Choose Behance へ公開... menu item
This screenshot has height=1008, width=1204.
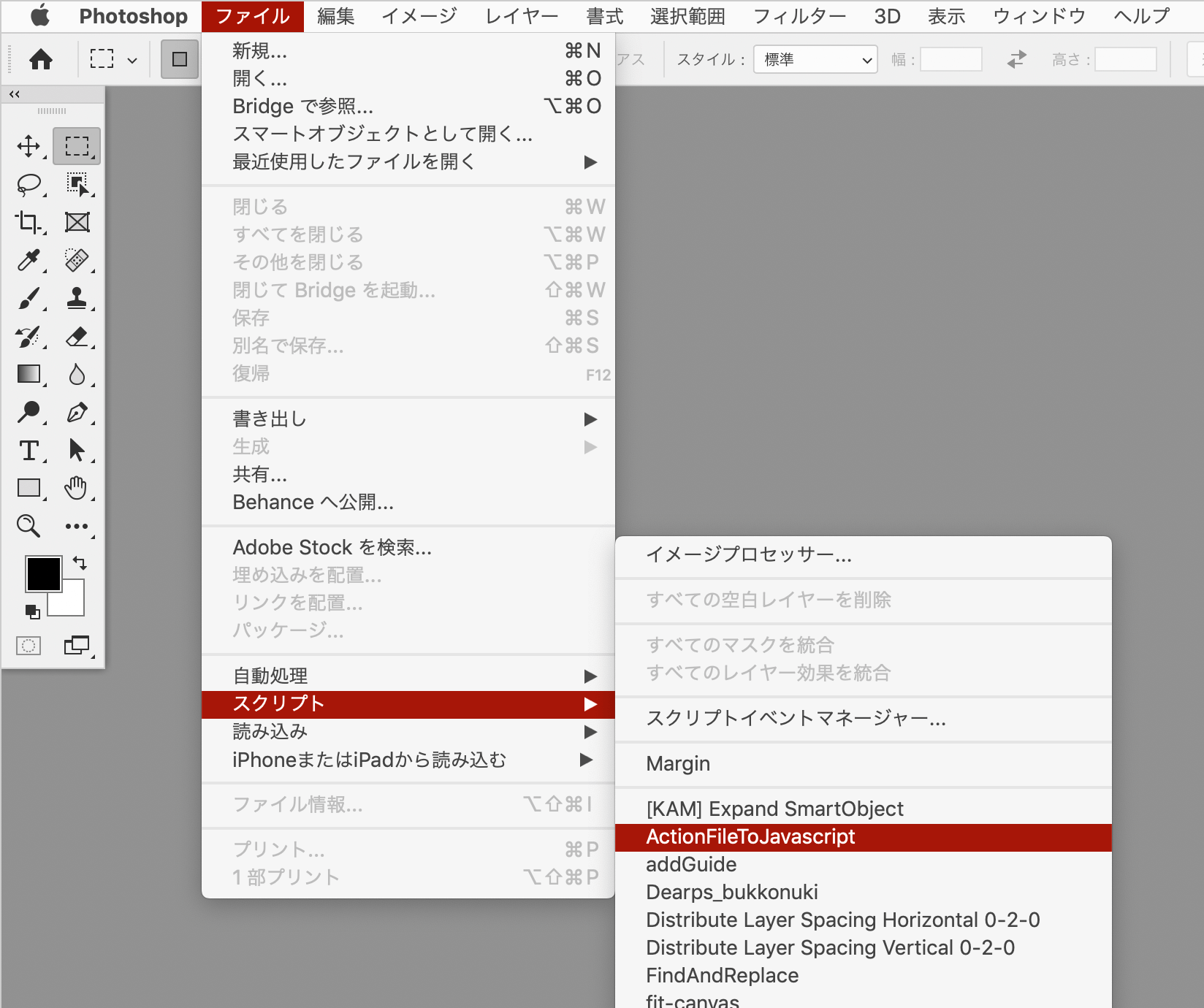[x=408, y=502]
